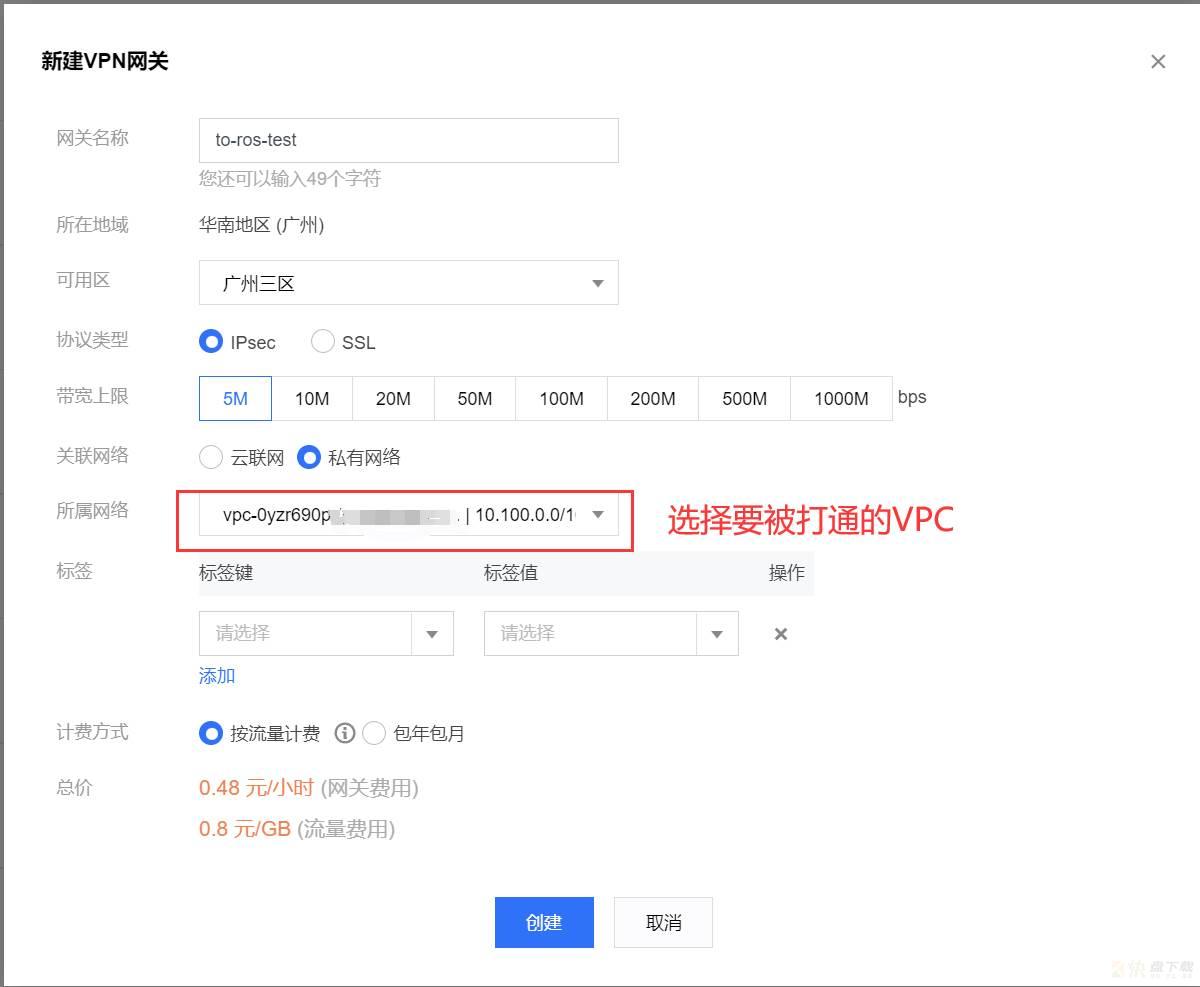Click the 0.8 元/GB traffic price text
Screen dimensions: 1200x987
(x=245, y=829)
